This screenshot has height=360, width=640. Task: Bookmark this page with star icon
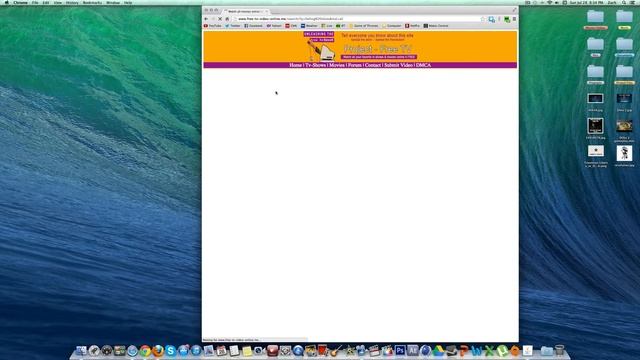(482, 19)
